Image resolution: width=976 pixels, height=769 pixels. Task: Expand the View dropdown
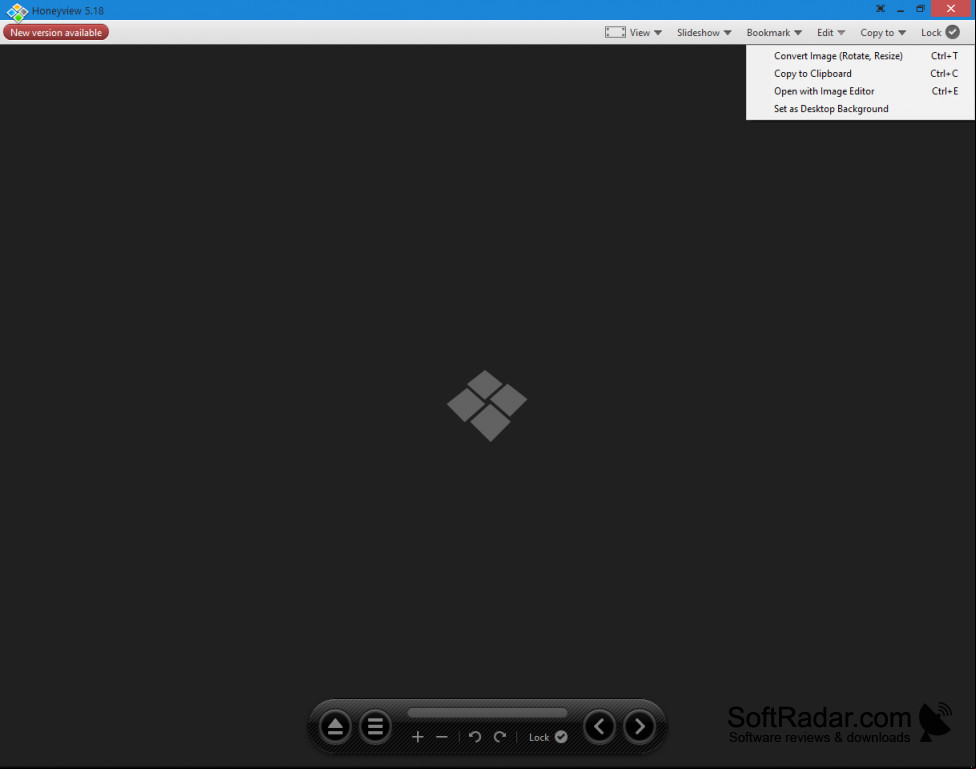pyautogui.click(x=645, y=32)
